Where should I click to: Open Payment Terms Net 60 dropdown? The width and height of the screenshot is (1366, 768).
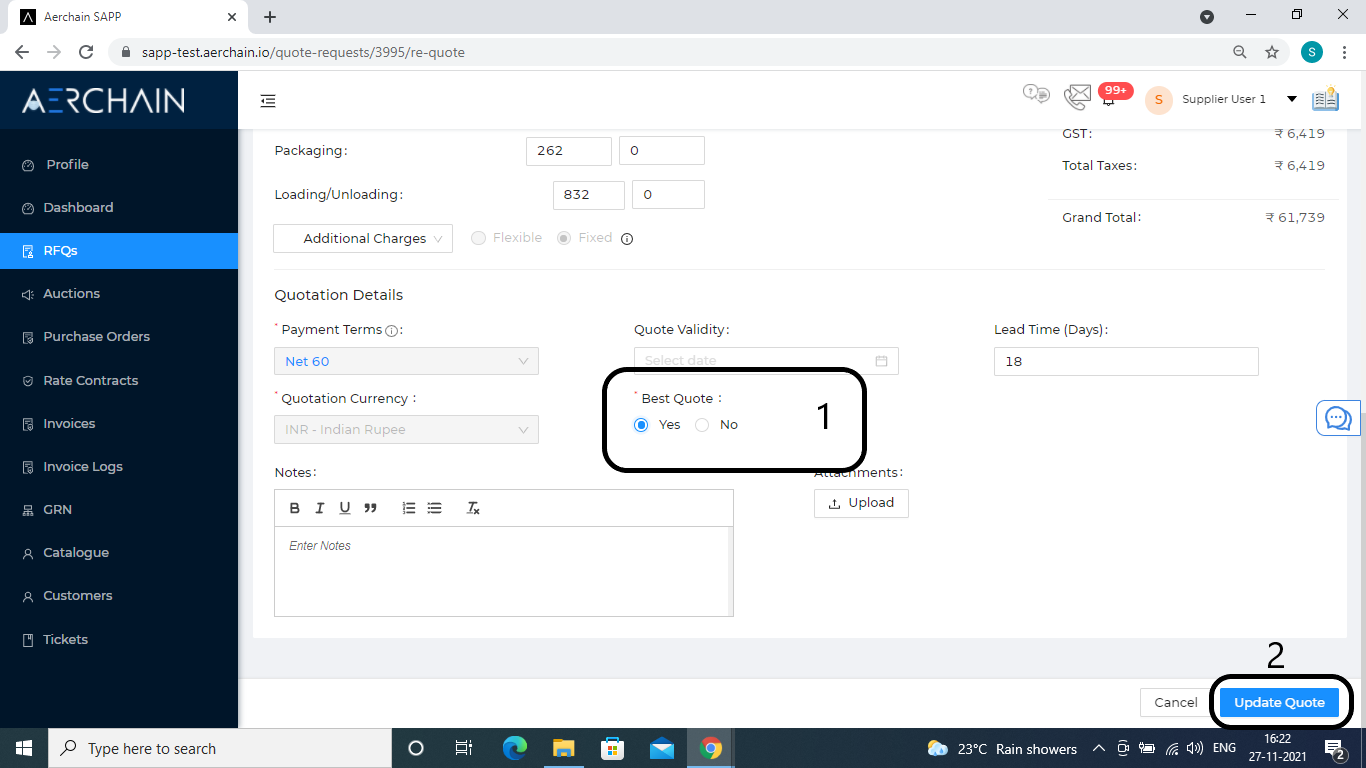406,361
